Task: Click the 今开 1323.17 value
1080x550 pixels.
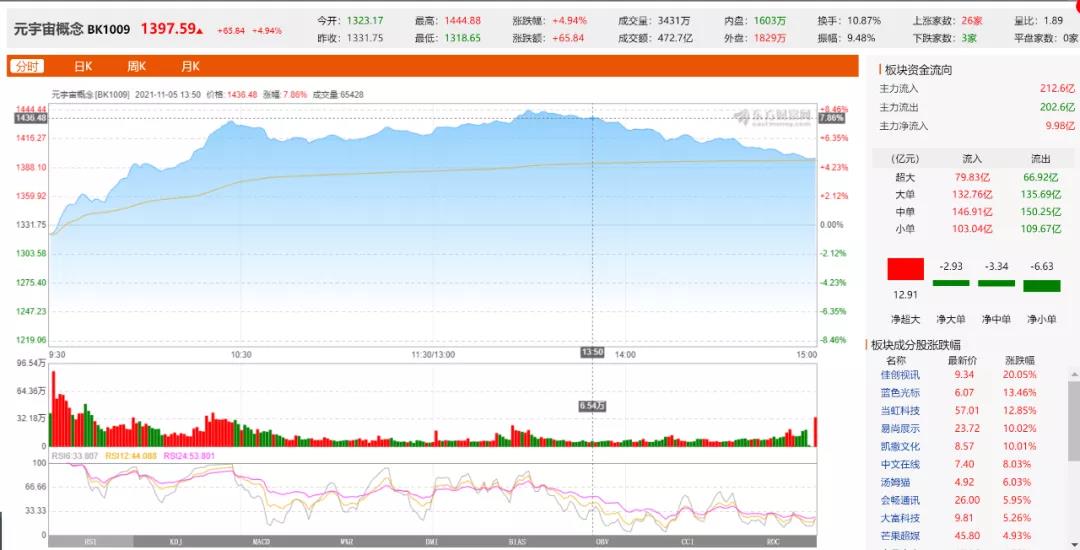Action: [365, 21]
